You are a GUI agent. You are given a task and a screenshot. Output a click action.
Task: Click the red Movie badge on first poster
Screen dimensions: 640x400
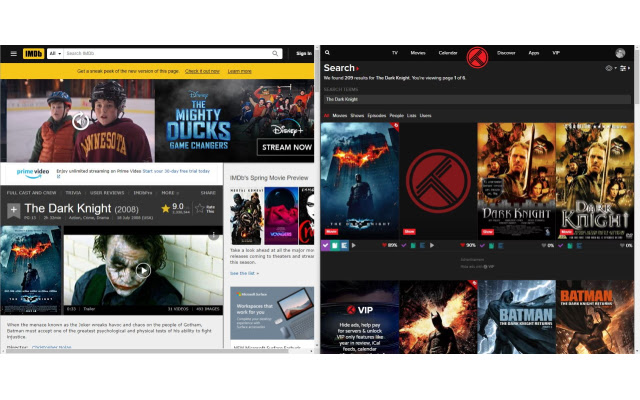(331, 231)
